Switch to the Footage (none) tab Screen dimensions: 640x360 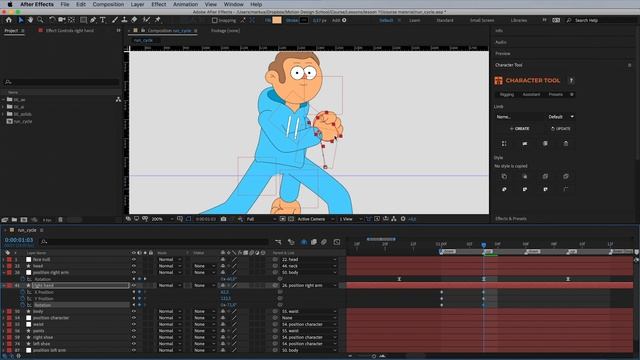(225, 31)
